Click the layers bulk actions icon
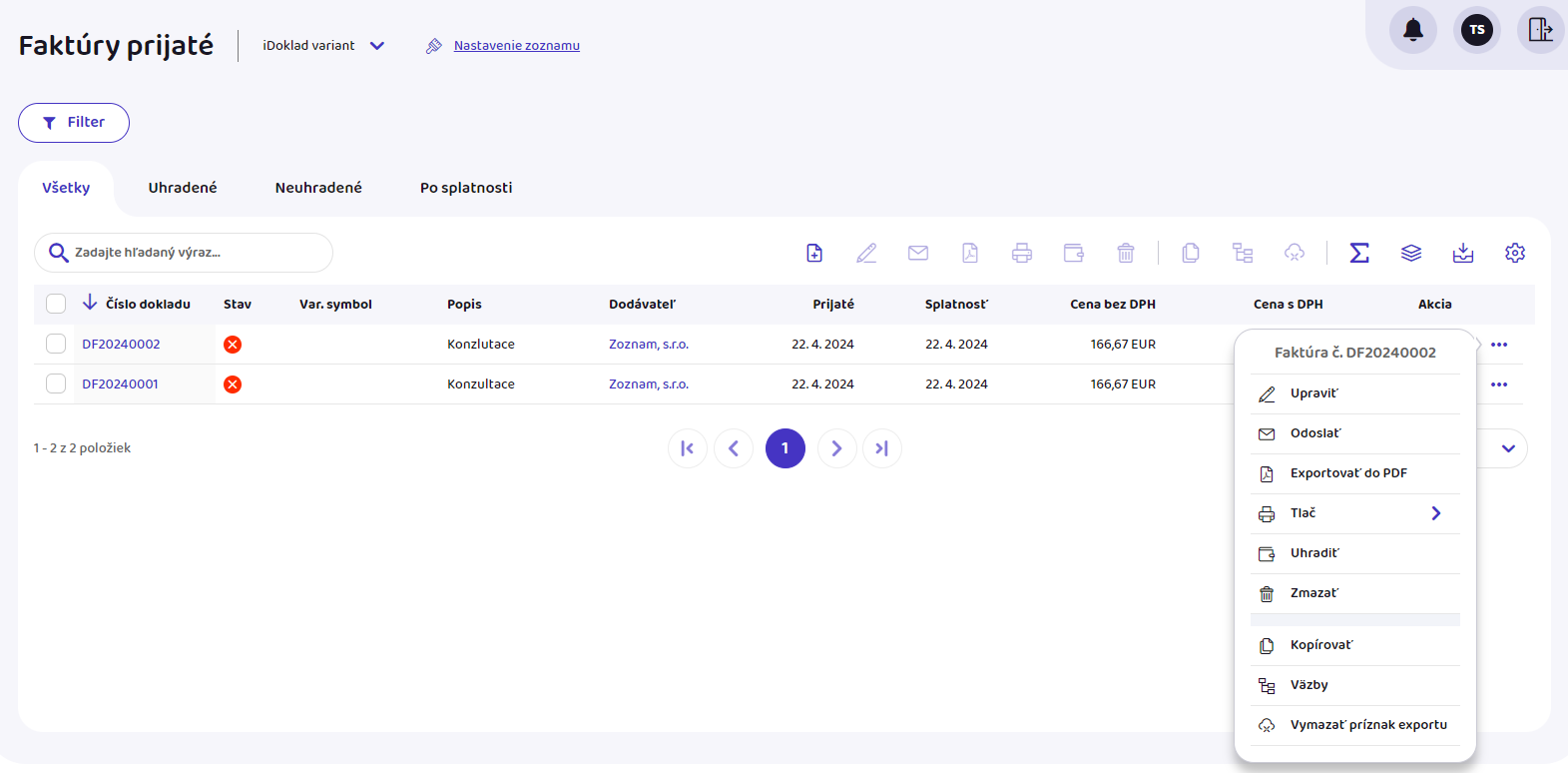The image size is (1568, 773). tap(1411, 253)
